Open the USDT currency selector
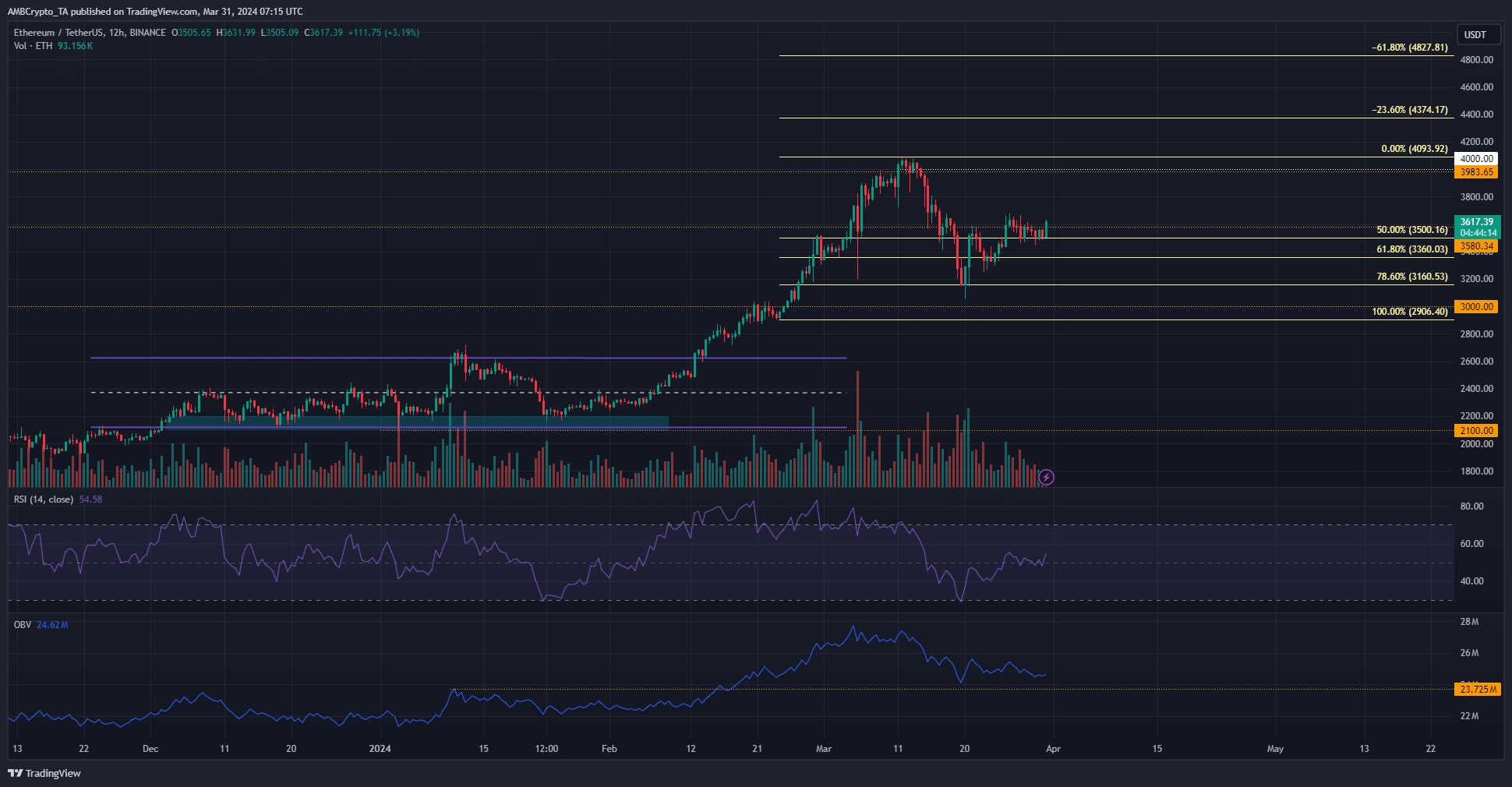Image resolution: width=1512 pixels, height=787 pixels. click(1478, 34)
